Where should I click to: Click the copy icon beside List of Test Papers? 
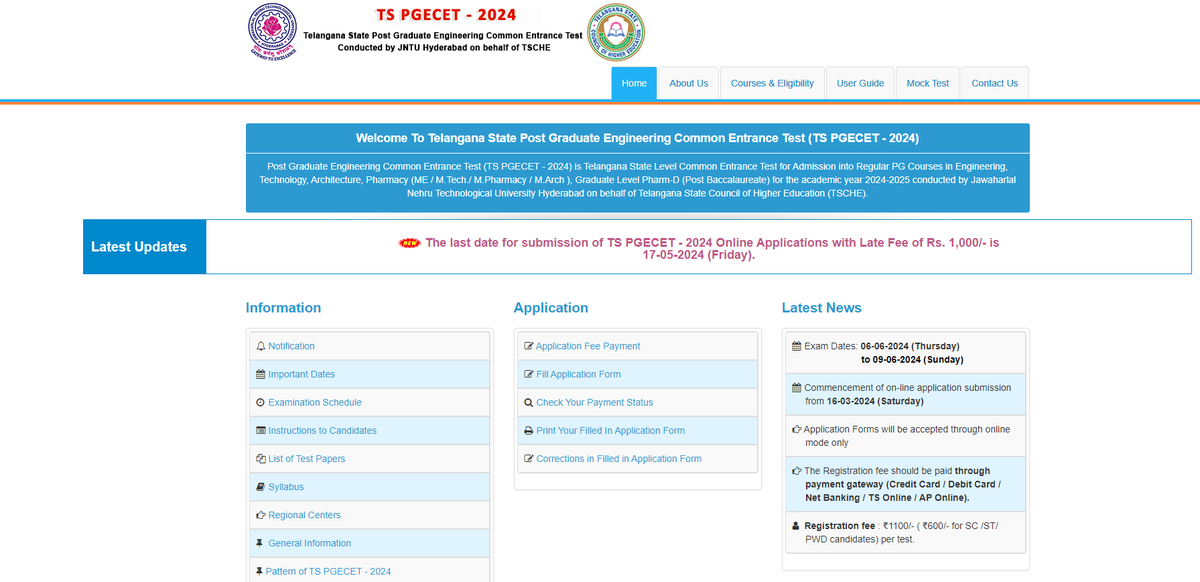(261, 459)
